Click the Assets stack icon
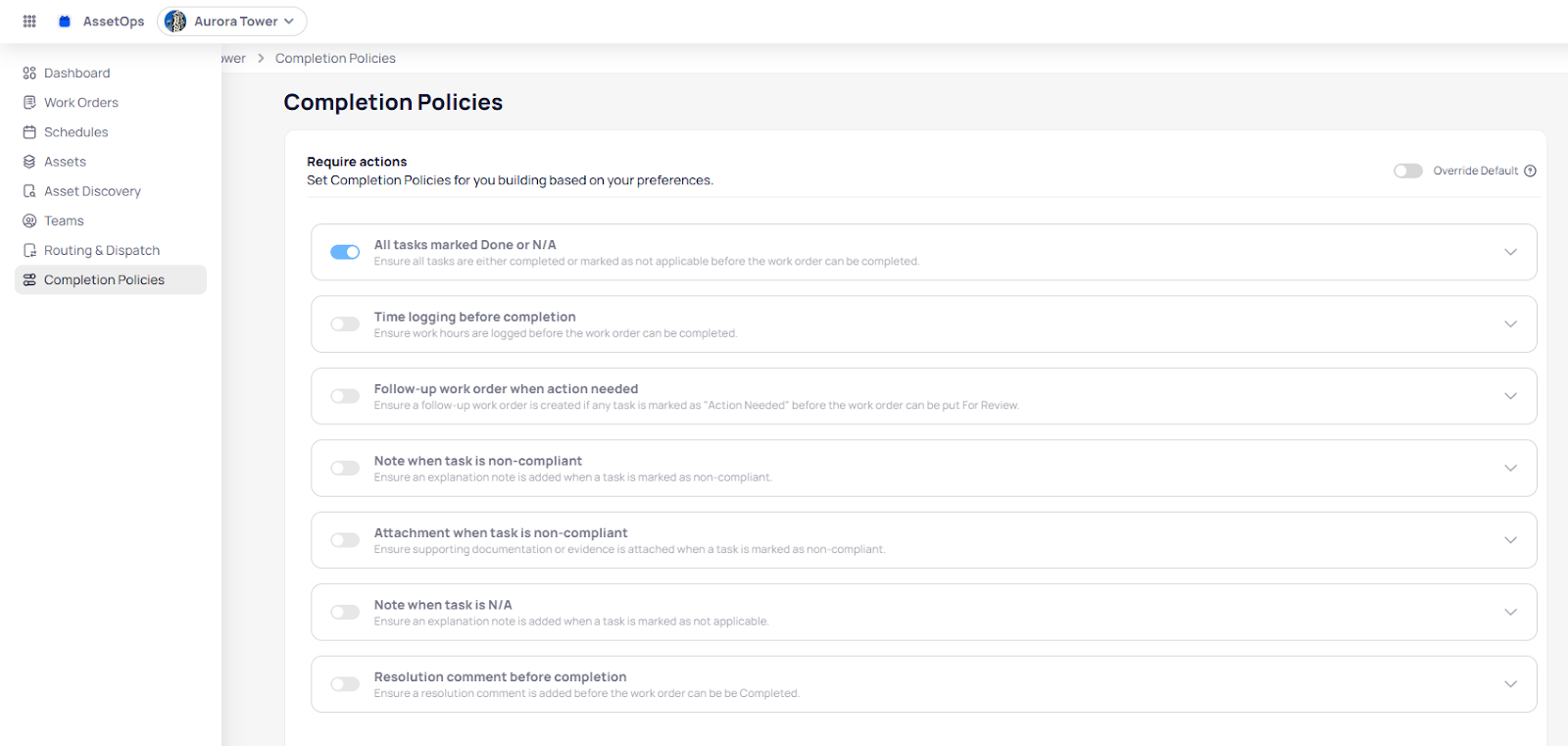Image resolution: width=1568 pixels, height=746 pixels. (x=29, y=162)
